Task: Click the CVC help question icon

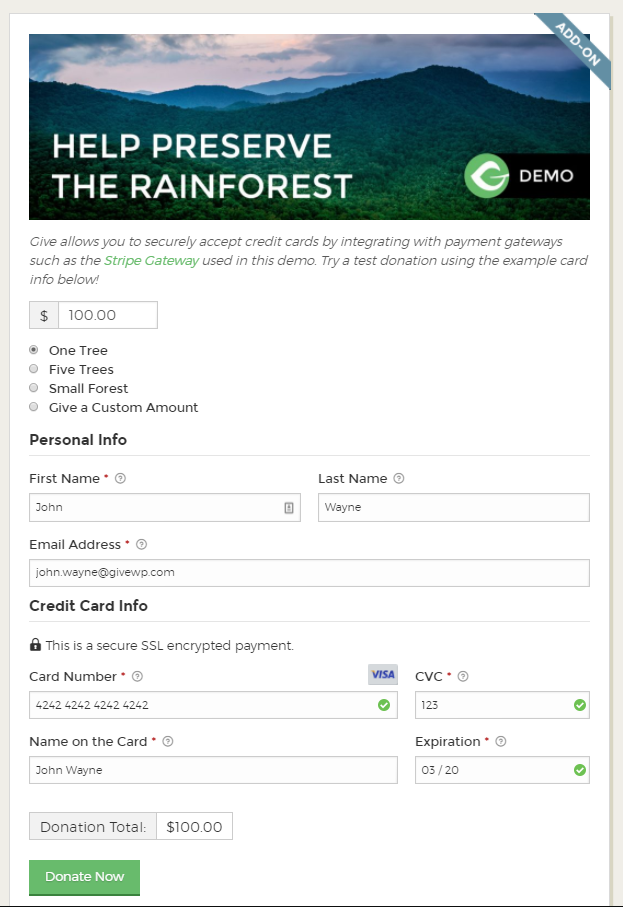Action: (x=463, y=676)
